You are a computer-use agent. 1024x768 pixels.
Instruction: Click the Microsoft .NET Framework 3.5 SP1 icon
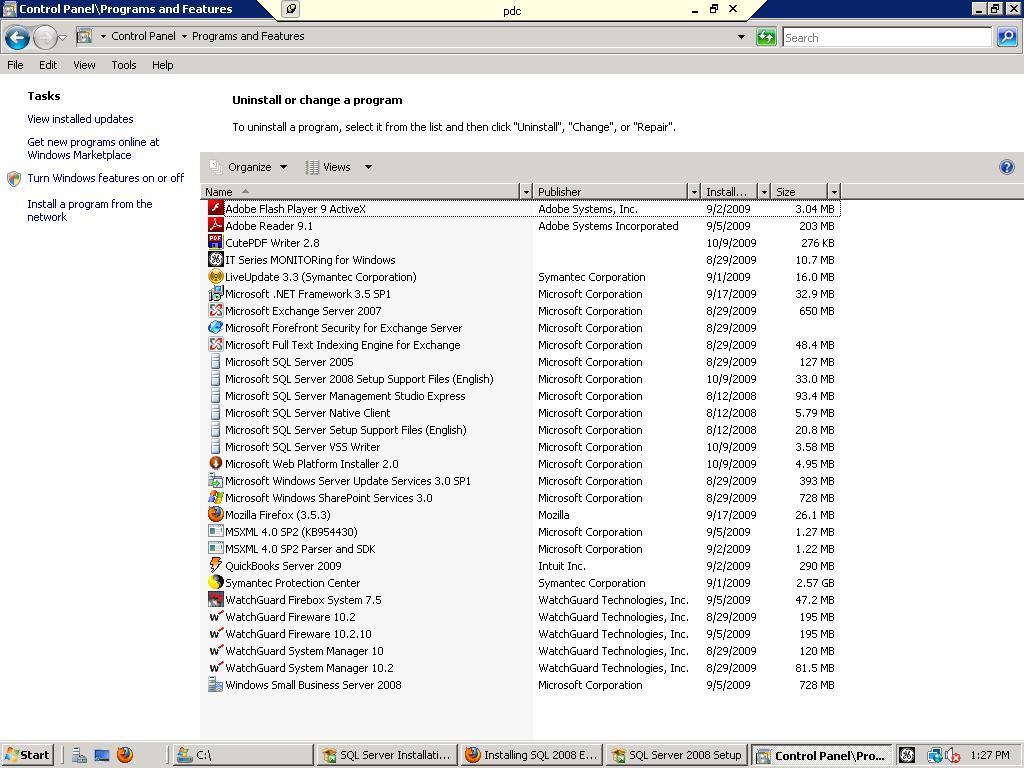click(216, 293)
